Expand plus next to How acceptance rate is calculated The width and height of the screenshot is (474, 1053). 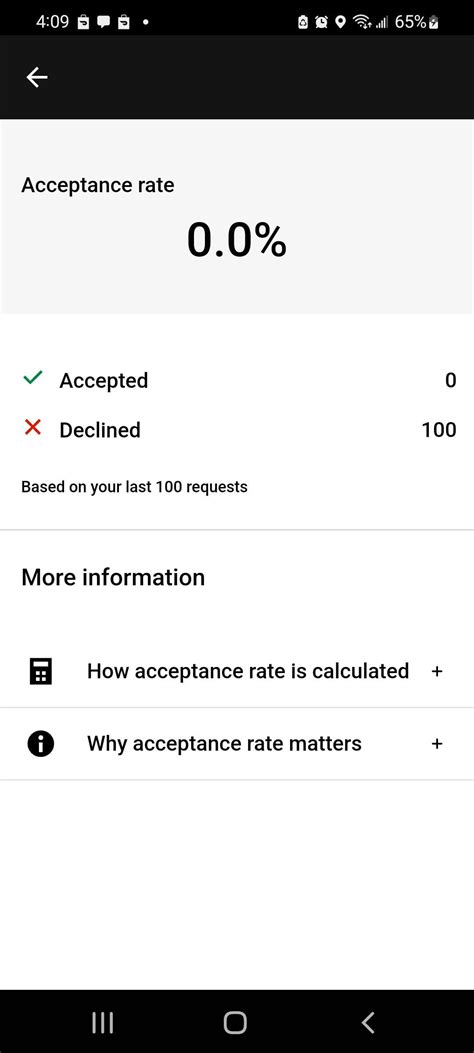point(437,671)
